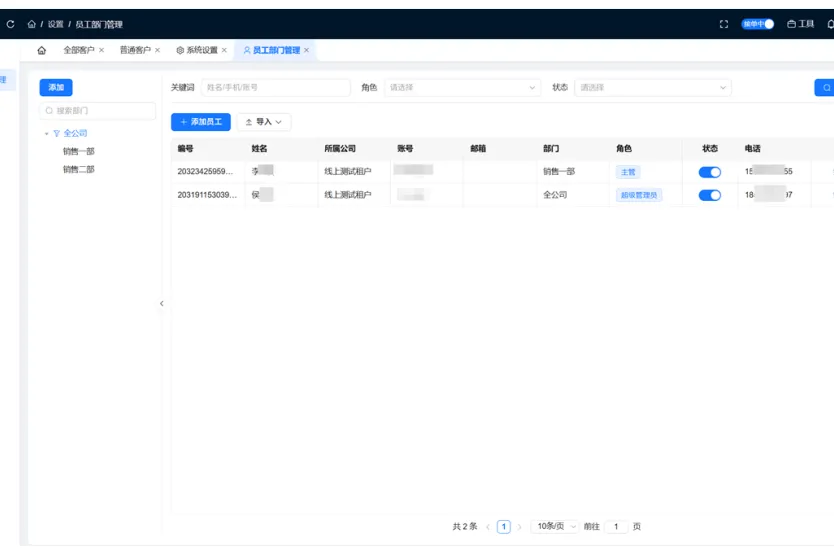
Task: Close the 普通客户 tab
Action: [x=157, y=50]
